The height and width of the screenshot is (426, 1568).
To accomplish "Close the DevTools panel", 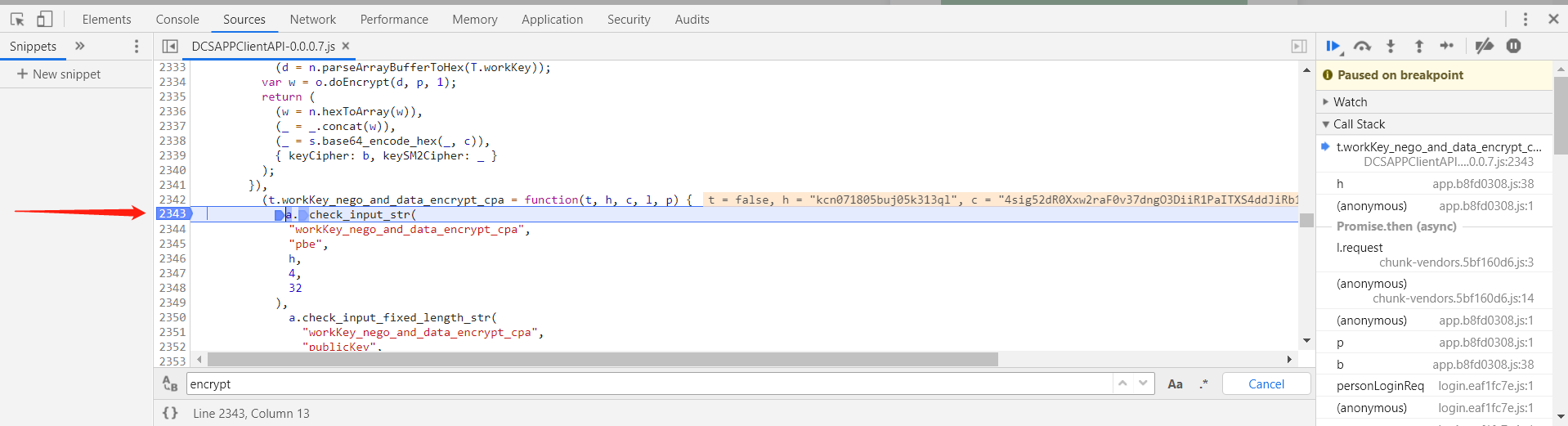I will 1553,19.
